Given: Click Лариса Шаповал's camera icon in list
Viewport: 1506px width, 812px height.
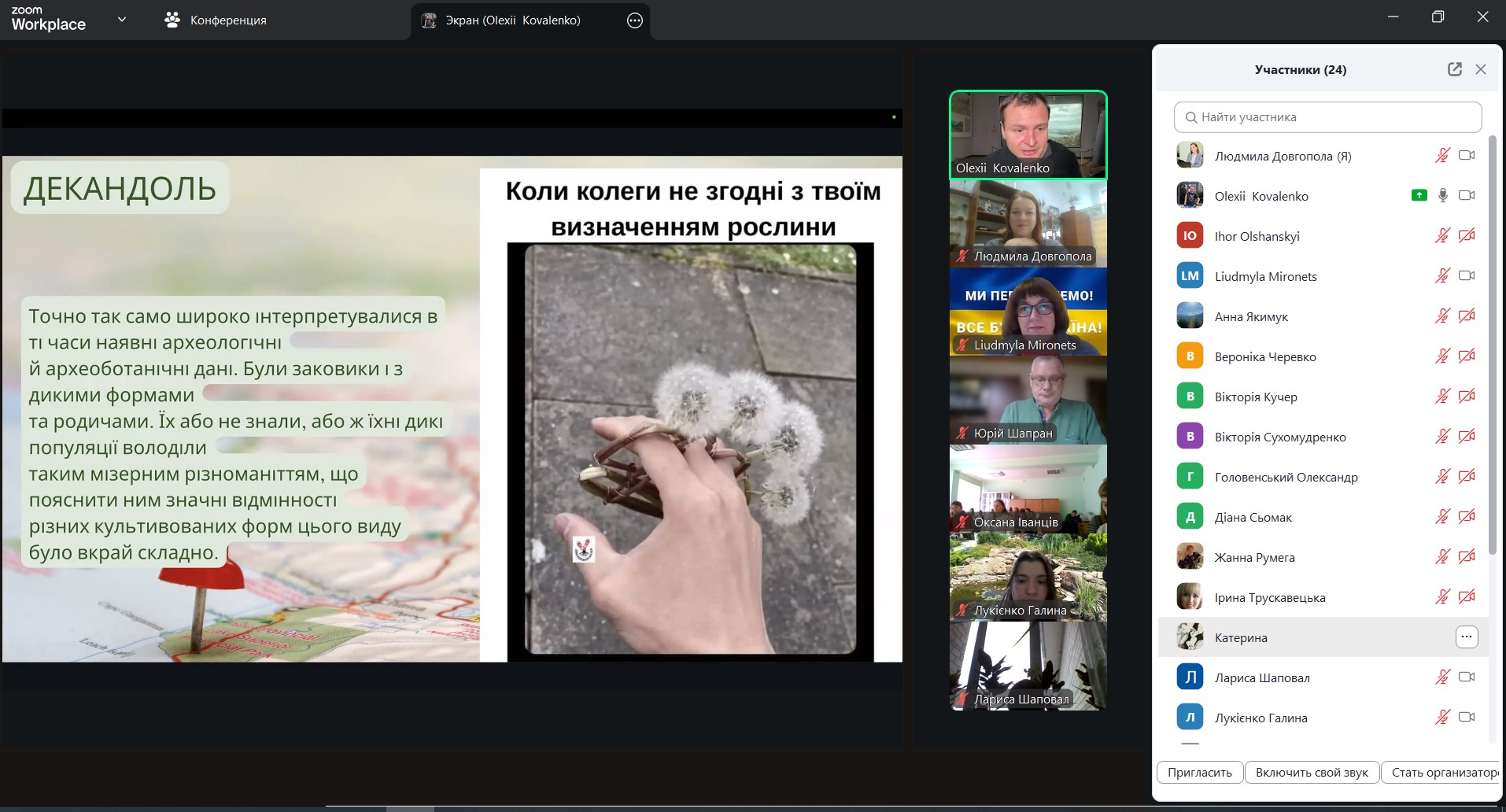Looking at the screenshot, I should pos(1466,677).
